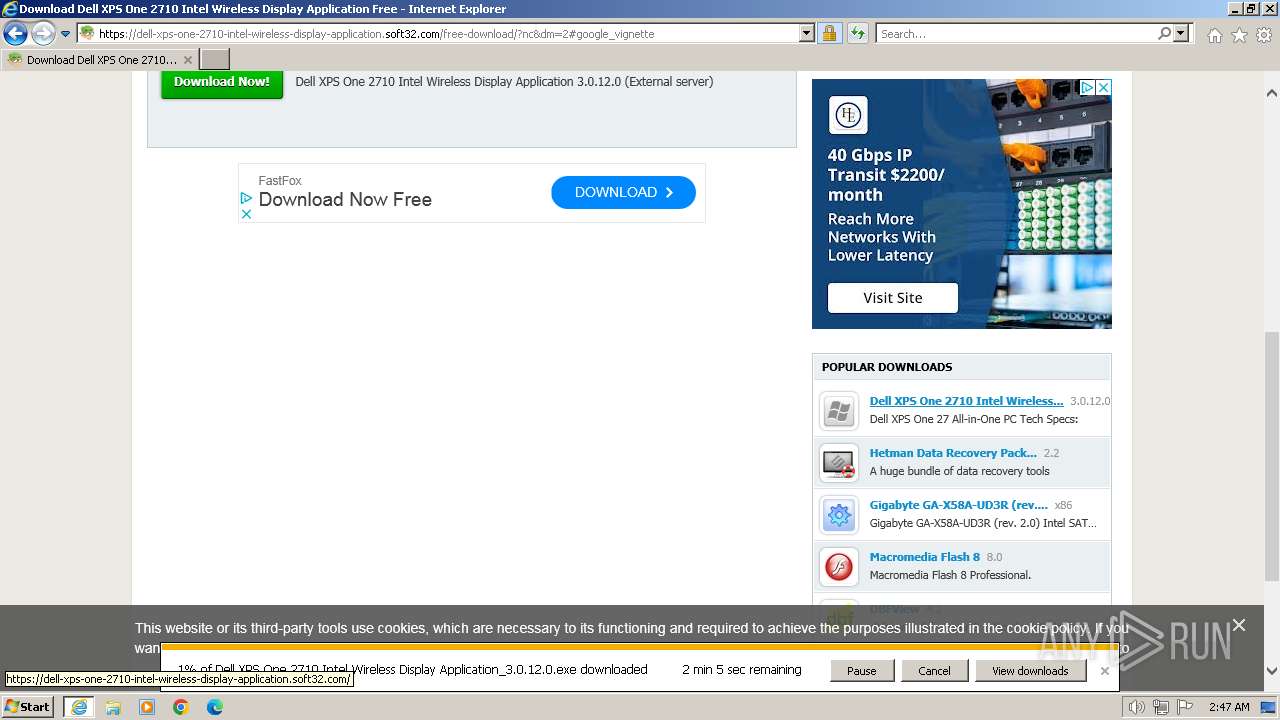Close the Download Dell XPS One tab
Screen dimensions: 1280x720
tap(187, 60)
